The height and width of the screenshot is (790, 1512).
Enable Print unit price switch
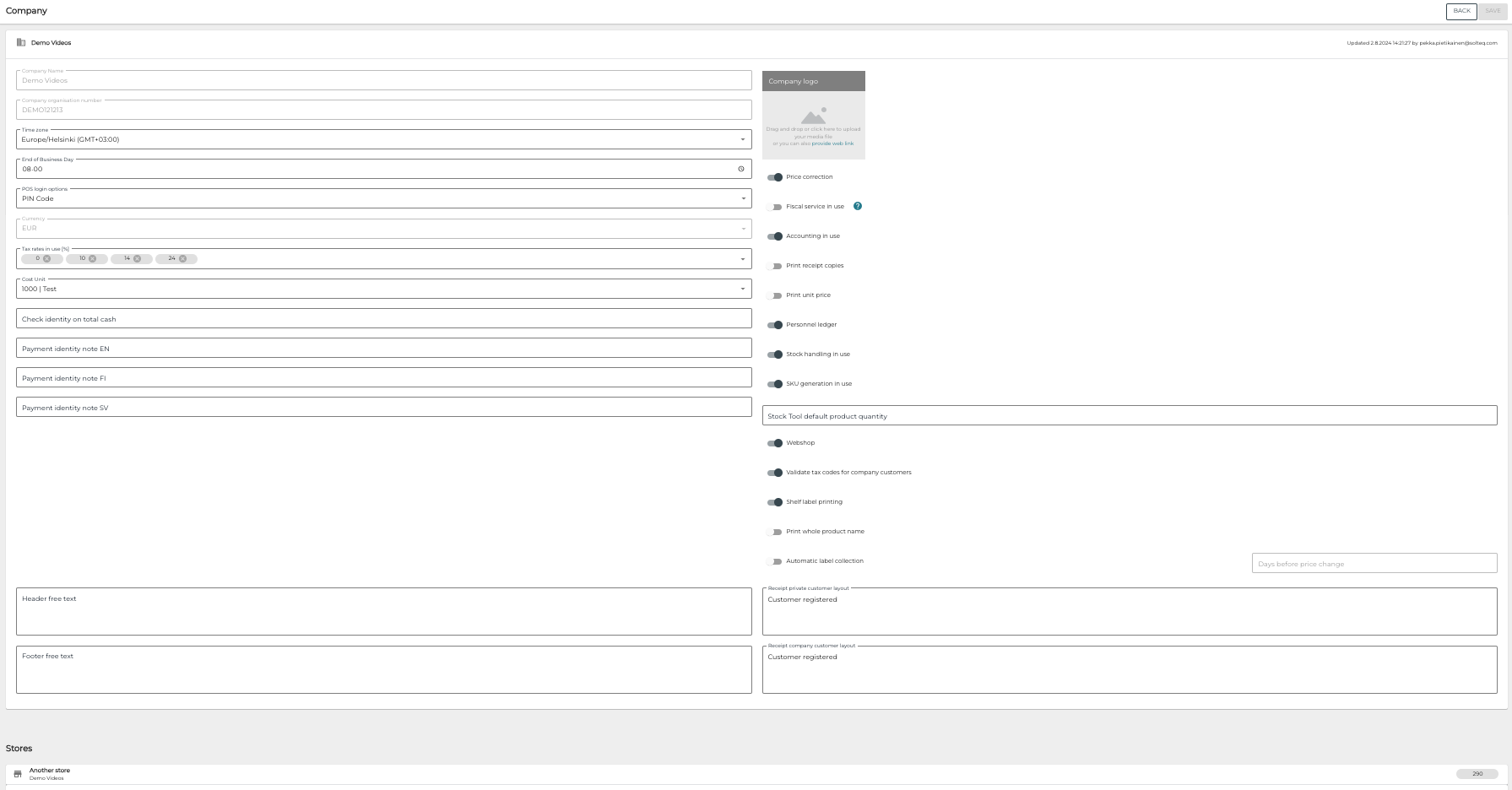(775, 295)
